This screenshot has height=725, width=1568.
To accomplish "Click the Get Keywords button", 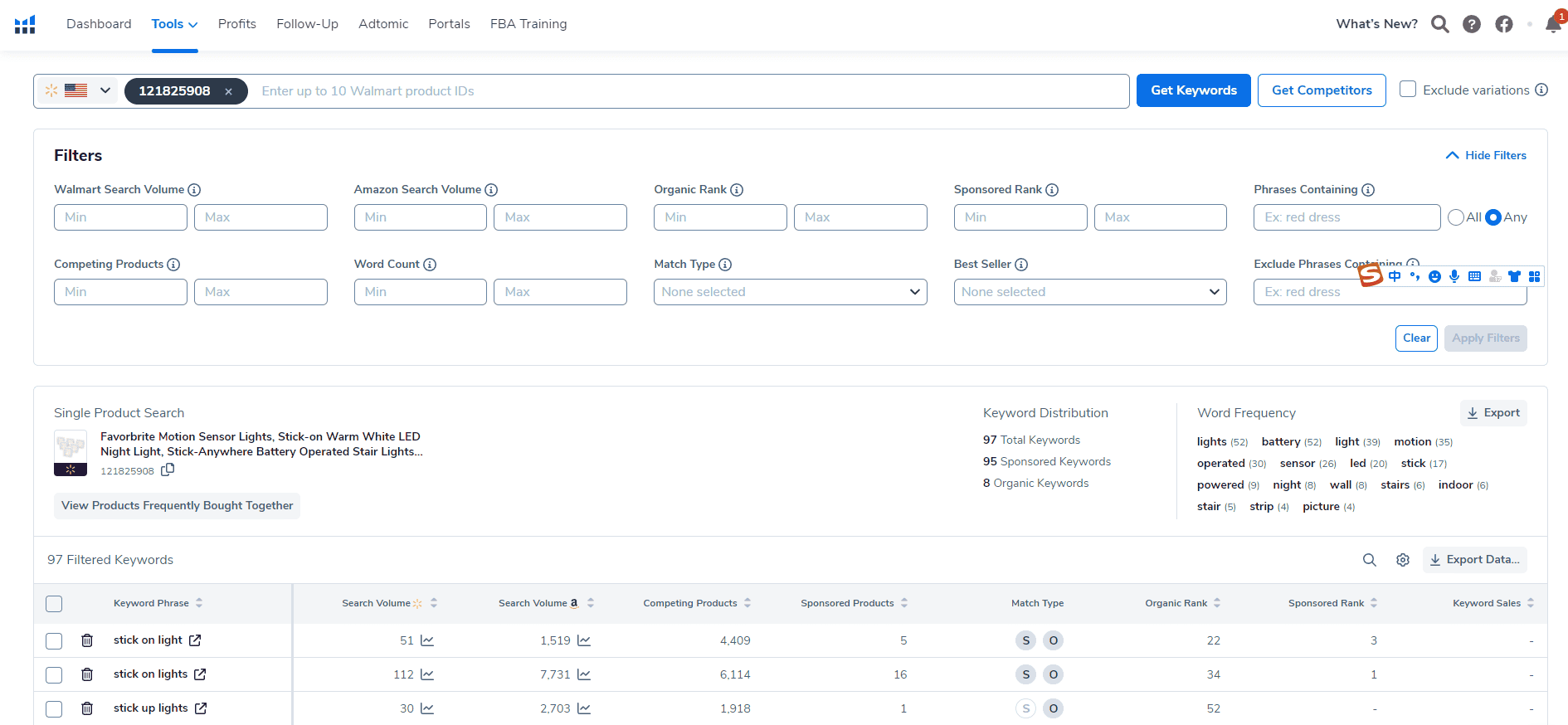I will (x=1193, y=90).
